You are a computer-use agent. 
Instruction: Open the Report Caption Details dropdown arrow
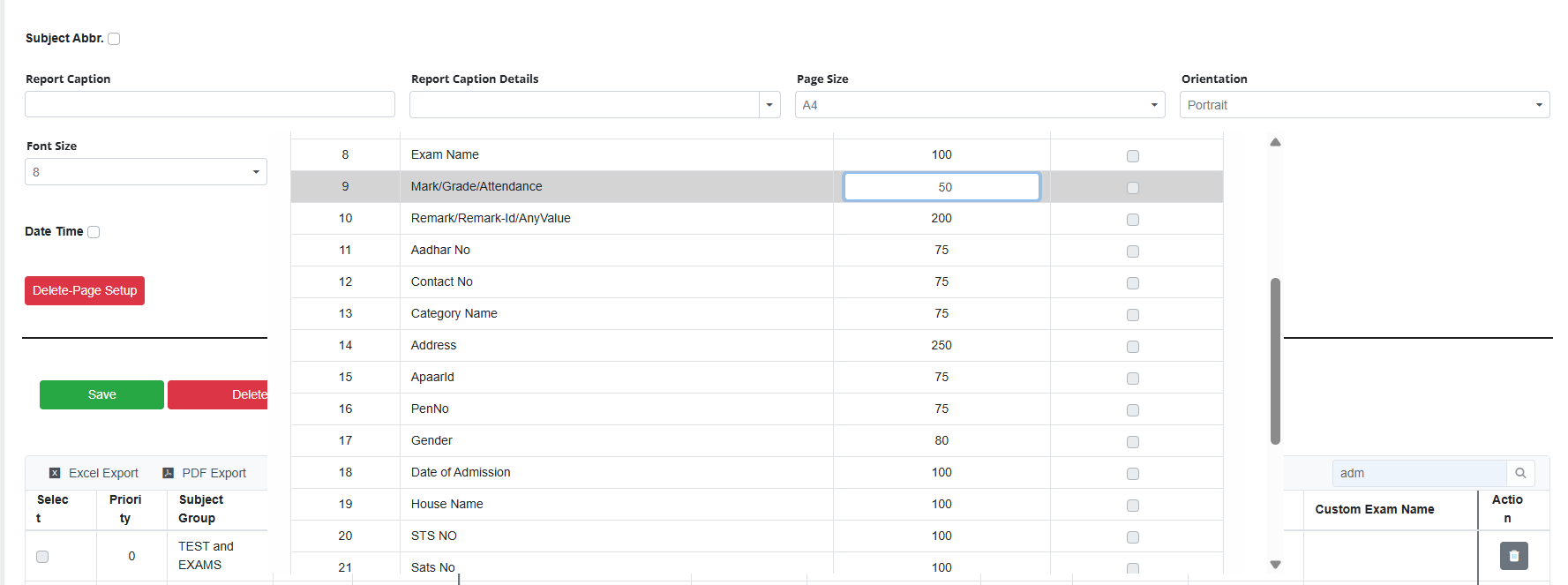[769, 105]
